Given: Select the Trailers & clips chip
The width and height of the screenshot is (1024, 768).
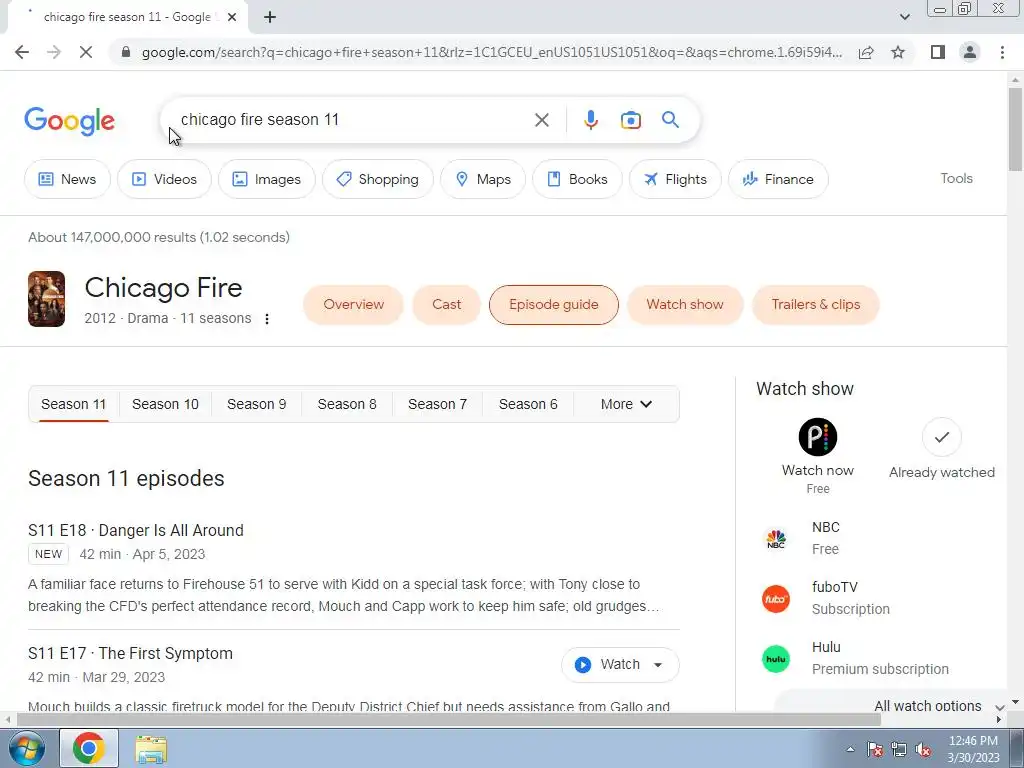Looking at the screenshot, I should 816,304.
